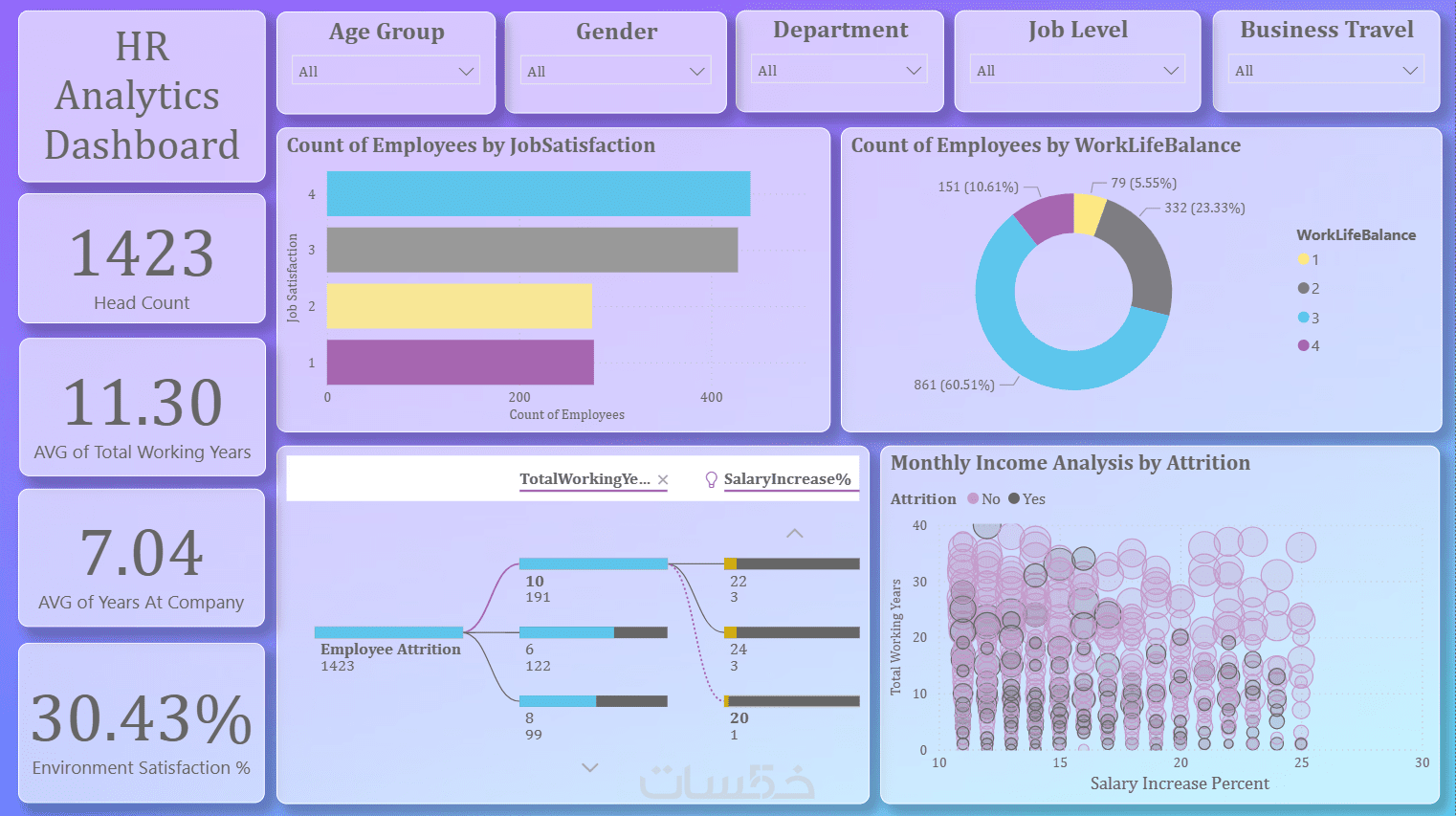Click the 'WorkLifeBalance' legend heading
The image size is (1456, 816).
coord(1356,235)
